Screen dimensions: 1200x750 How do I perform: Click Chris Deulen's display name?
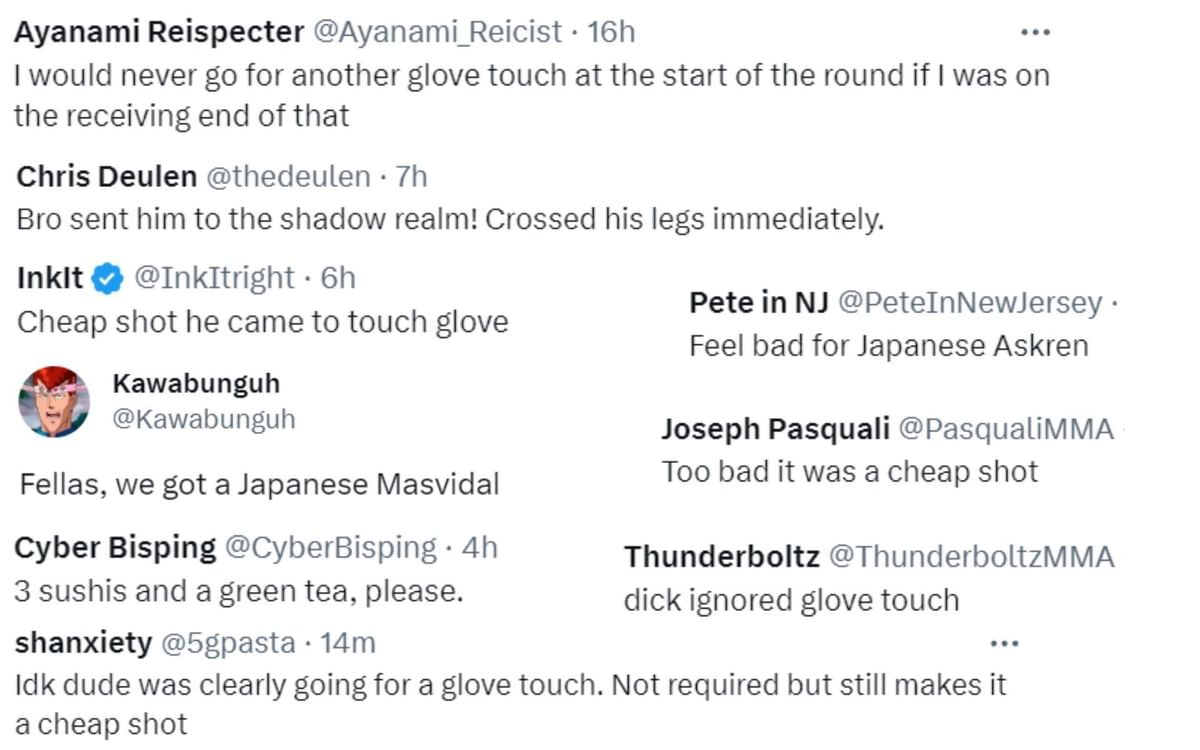pos(105,177)
